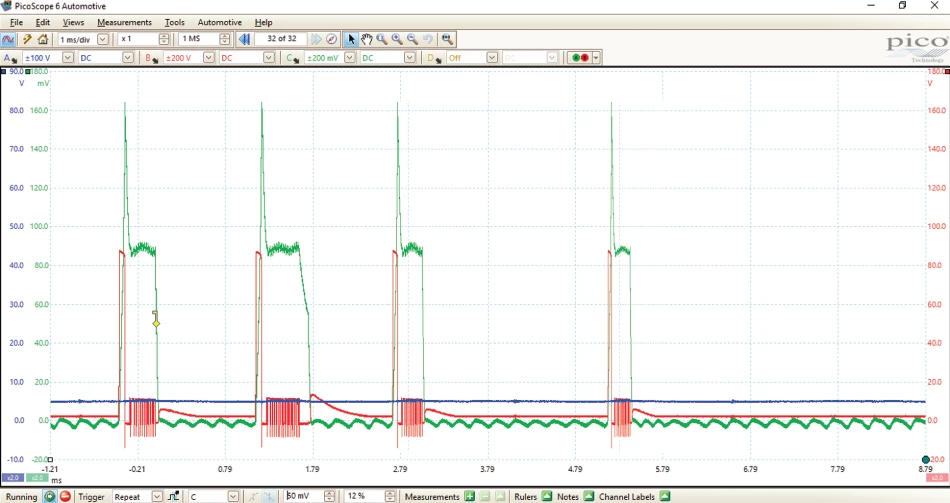
Task: Click the circular ruler handle at bottom-right of graph
Action: pyautogui.click(x=926, y=459)
